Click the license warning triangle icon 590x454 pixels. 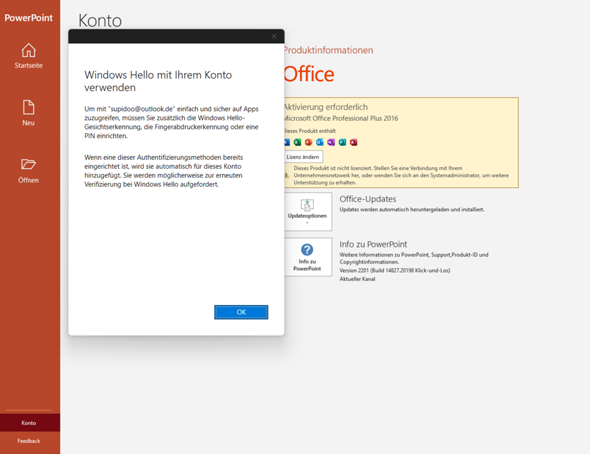click(x=287, y=175)
